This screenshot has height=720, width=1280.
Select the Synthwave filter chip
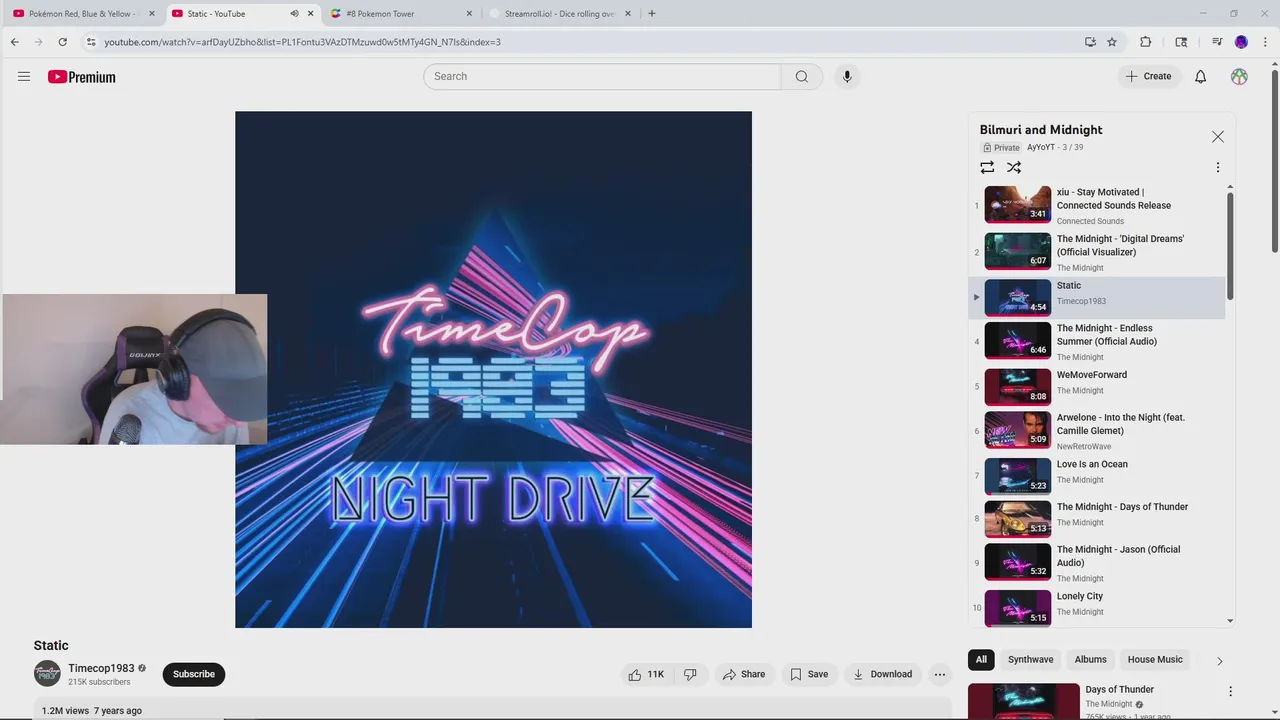click(x=1030, y=659)
